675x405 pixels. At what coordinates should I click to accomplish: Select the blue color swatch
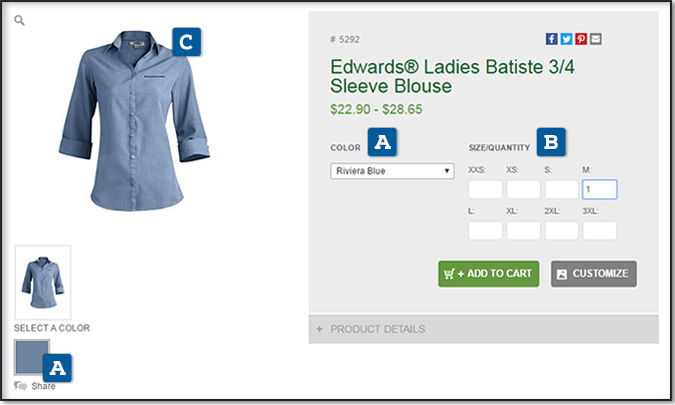click(x=31, y=357)
